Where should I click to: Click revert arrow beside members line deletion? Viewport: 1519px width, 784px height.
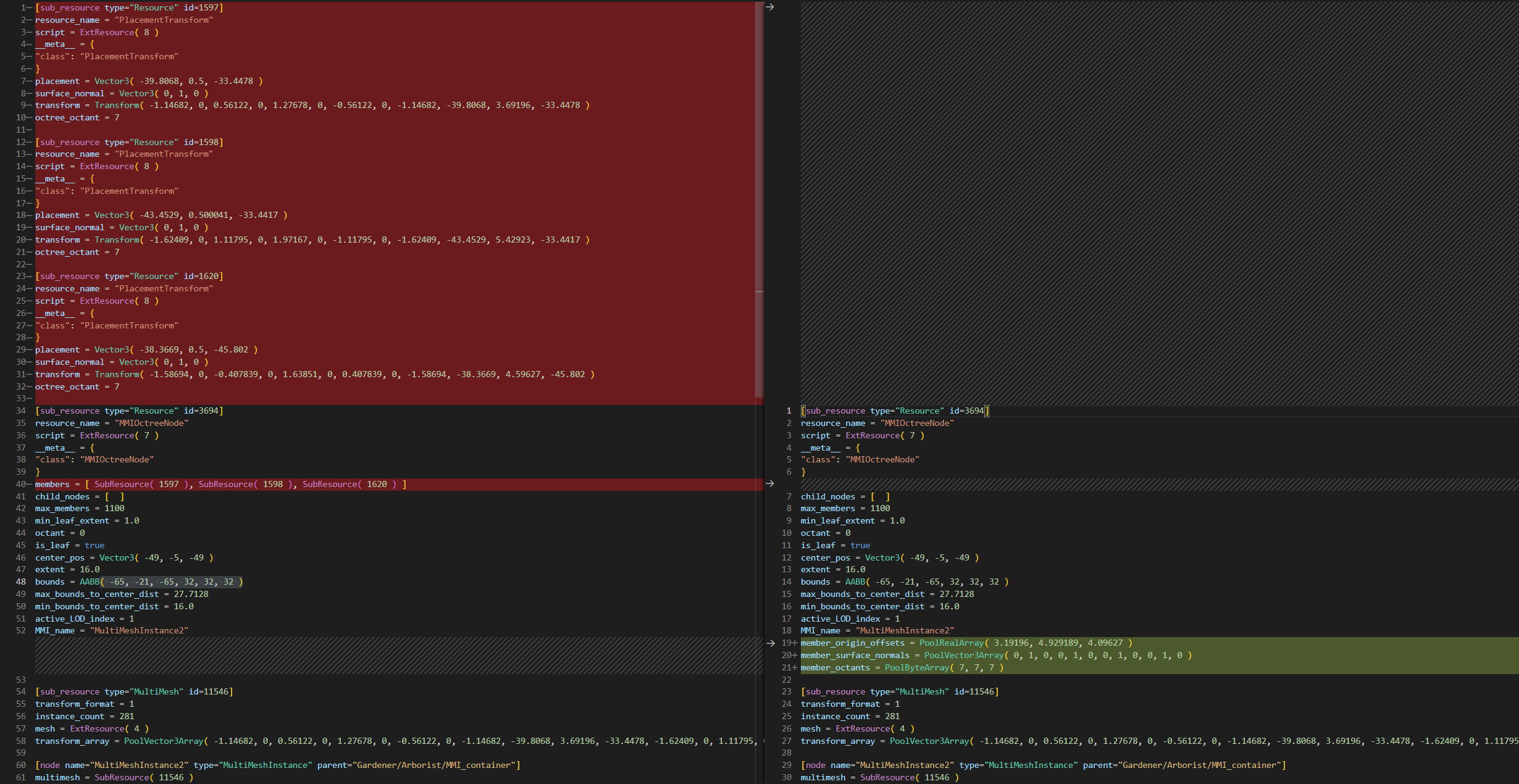coord(769,483)
